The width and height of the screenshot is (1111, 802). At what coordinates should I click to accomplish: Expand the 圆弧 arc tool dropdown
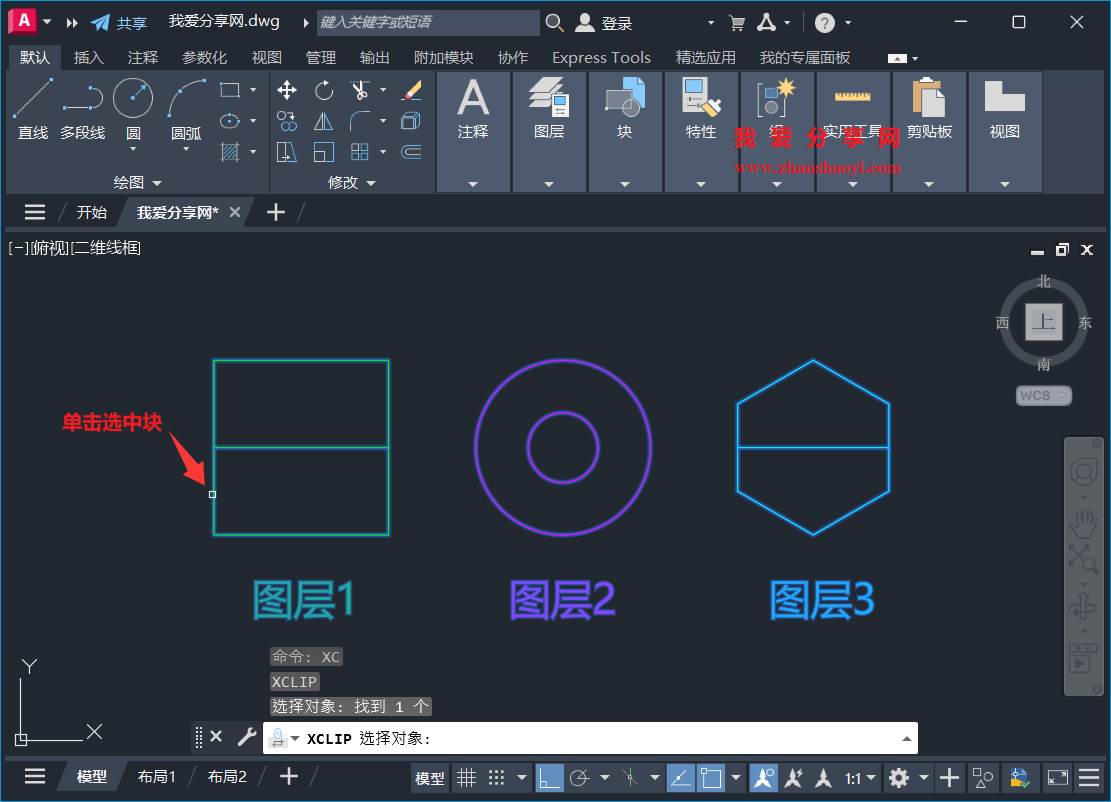(x=186, y=150)
